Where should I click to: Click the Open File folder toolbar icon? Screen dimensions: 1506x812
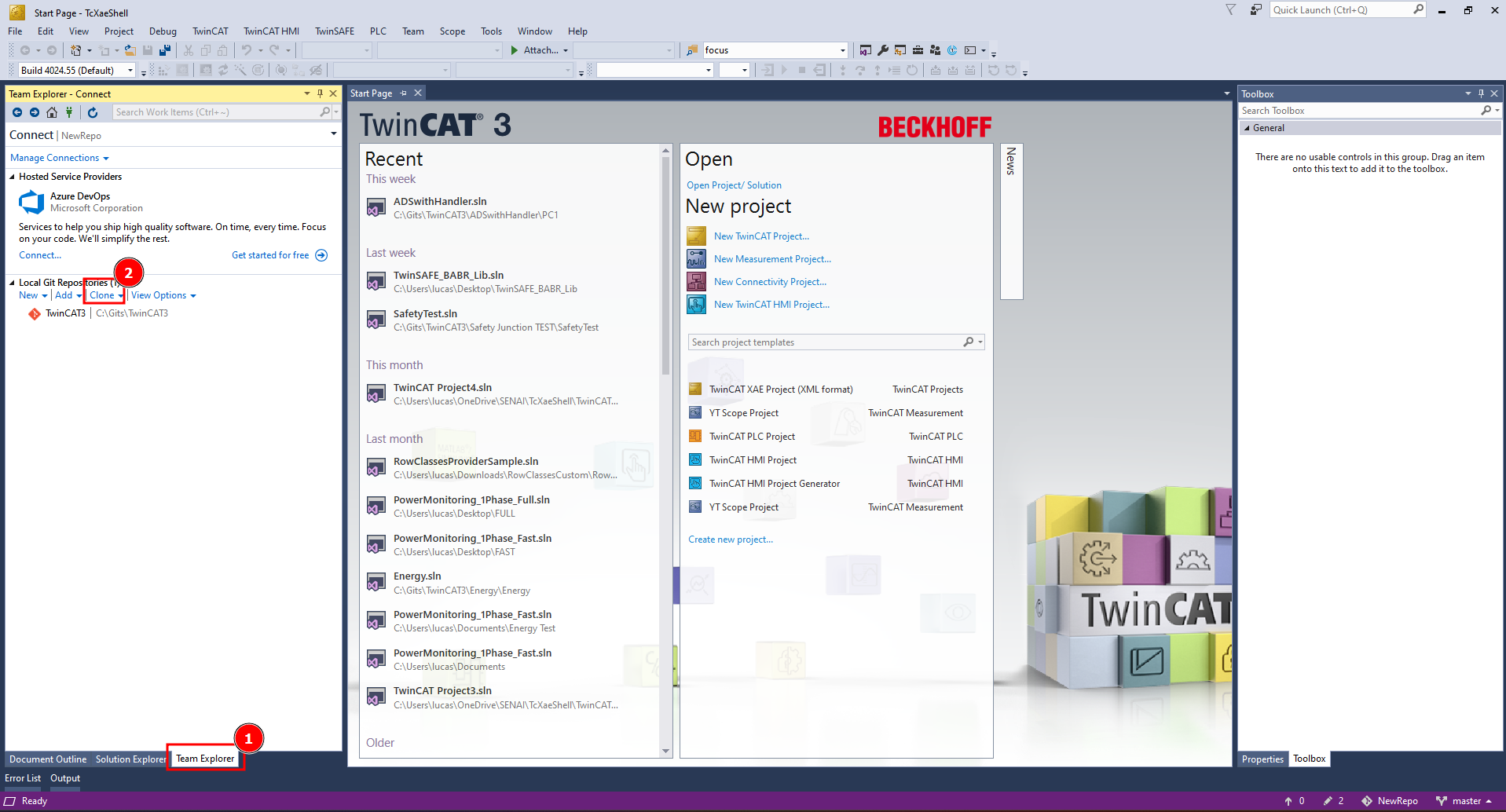130,50
